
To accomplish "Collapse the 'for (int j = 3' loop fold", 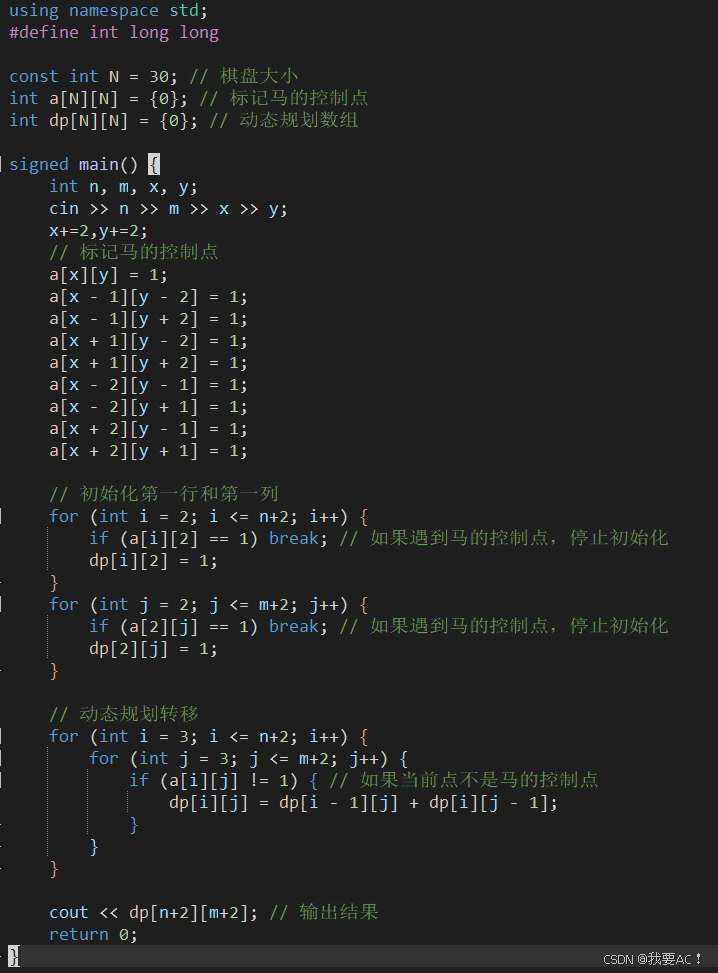I will pos(1,758).
